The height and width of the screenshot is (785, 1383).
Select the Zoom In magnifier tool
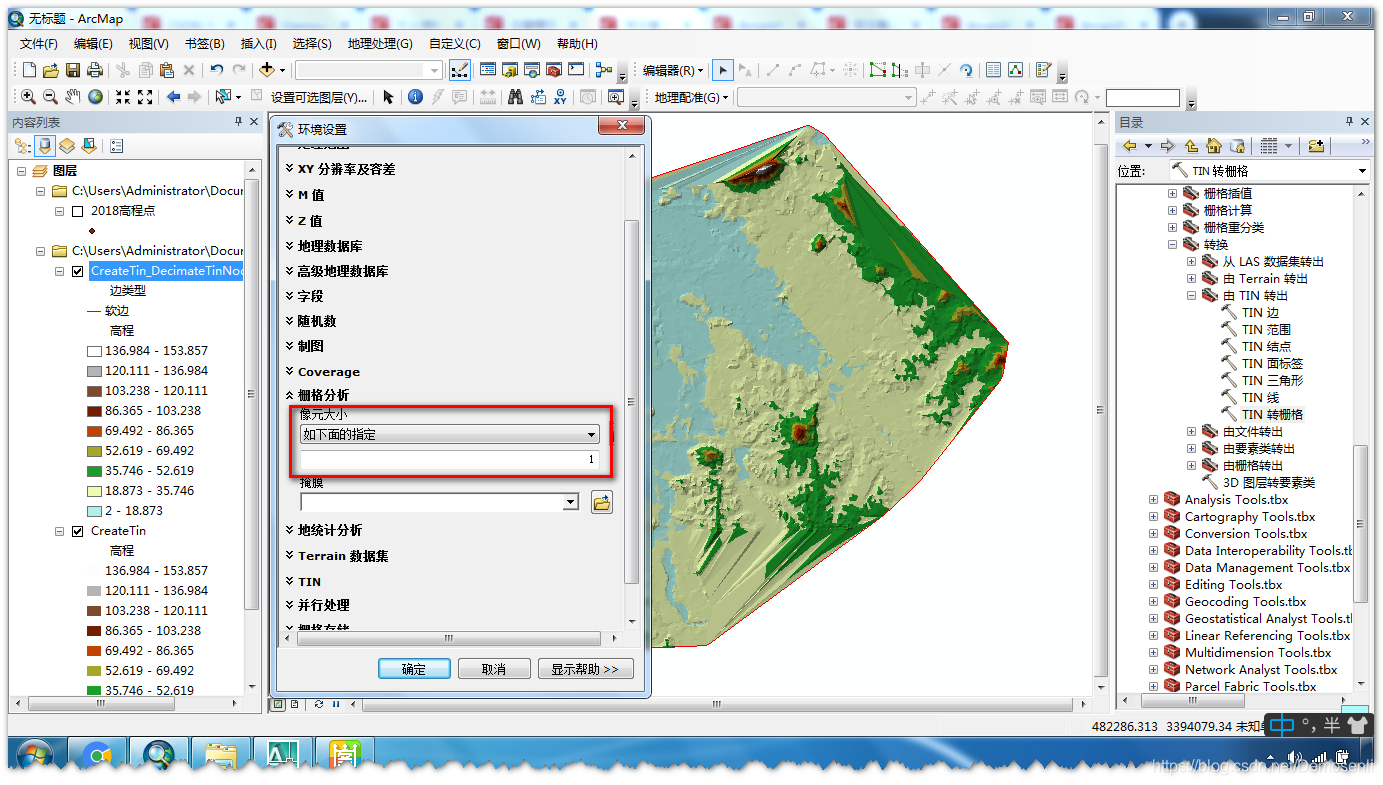(x=28, y=97)
